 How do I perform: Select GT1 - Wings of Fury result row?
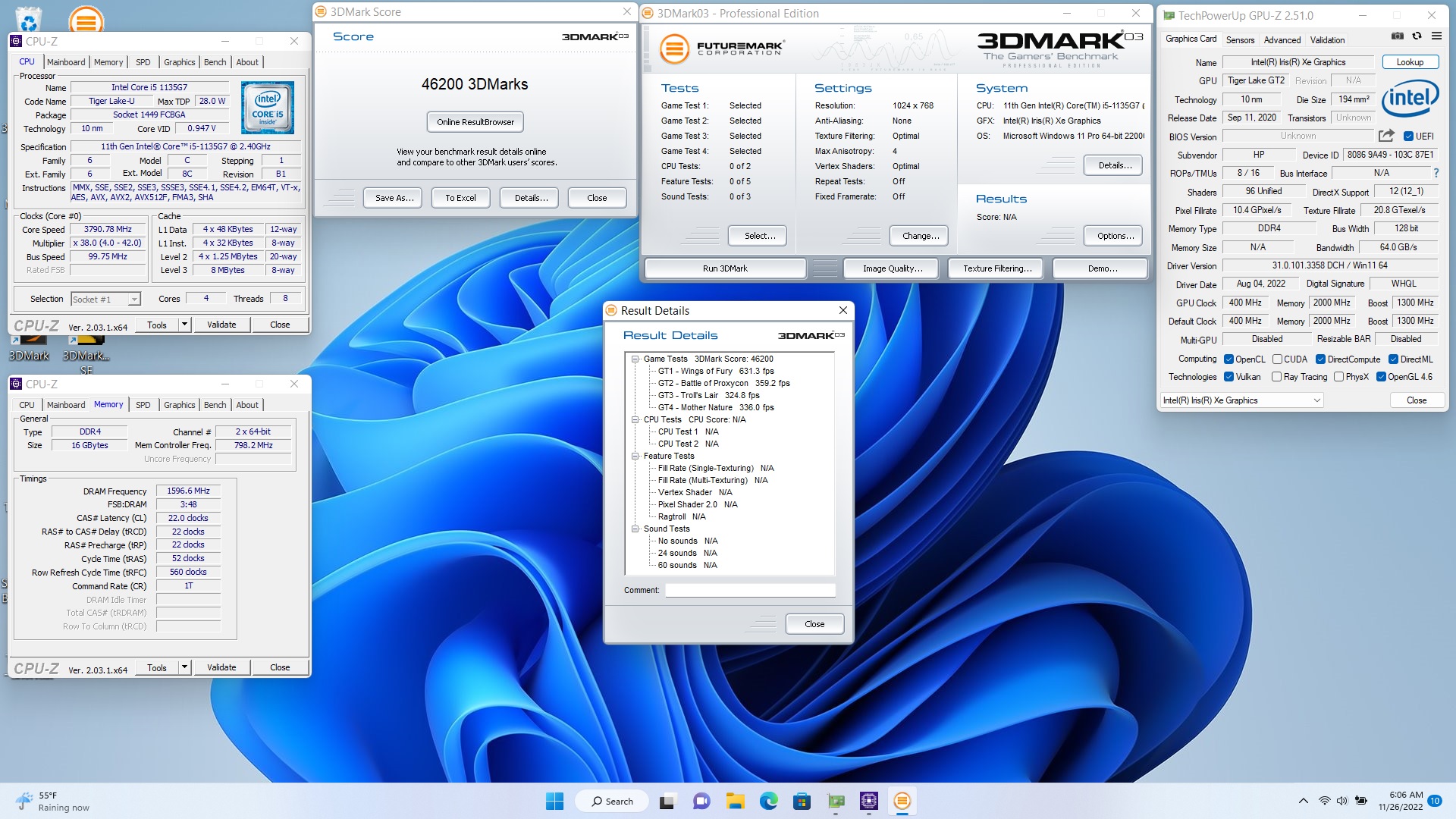click(716, 372)
